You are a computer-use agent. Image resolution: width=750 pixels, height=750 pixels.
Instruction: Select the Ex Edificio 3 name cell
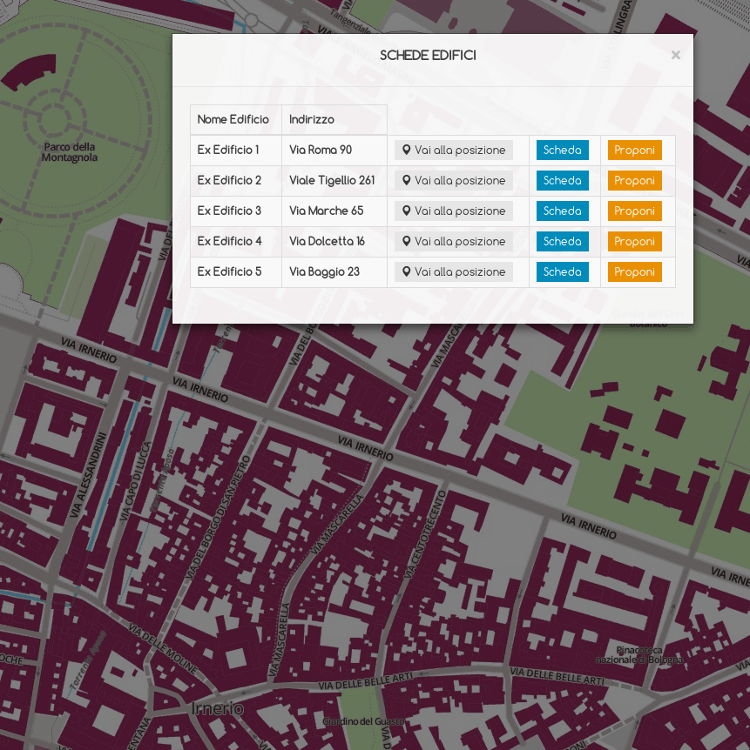coord(236,211)
